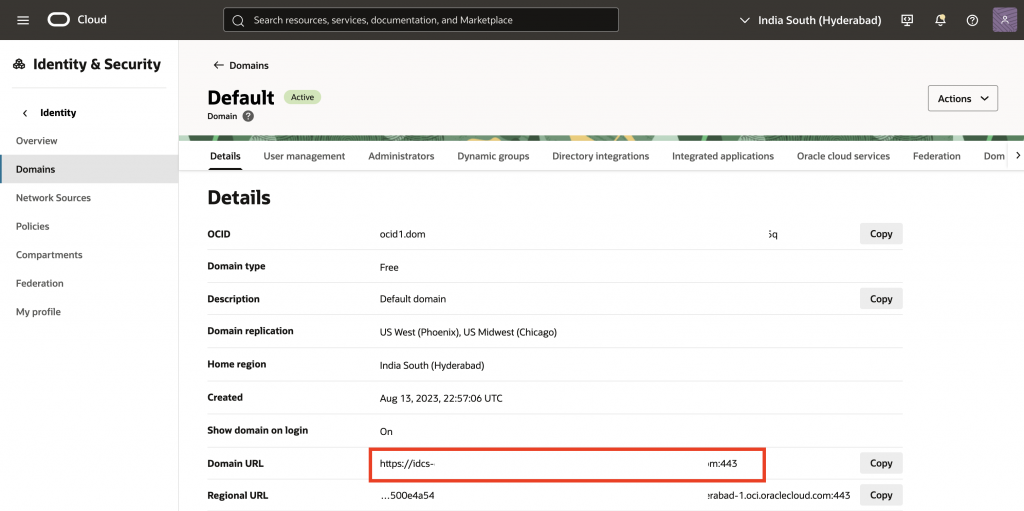The width and height of the screenshot is (1024, 511).
Task: Switch to the User management tab
Action: (x=304, y=156)
